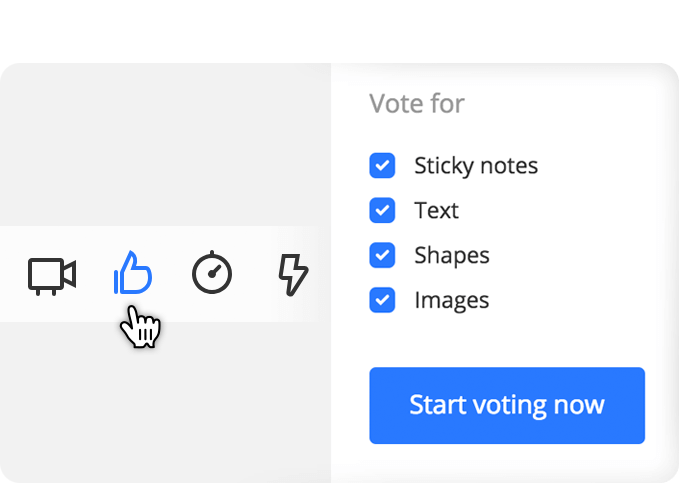679x483 pixels.
Task: Click the white checkmark inside Images box
Action: (382, 300)
